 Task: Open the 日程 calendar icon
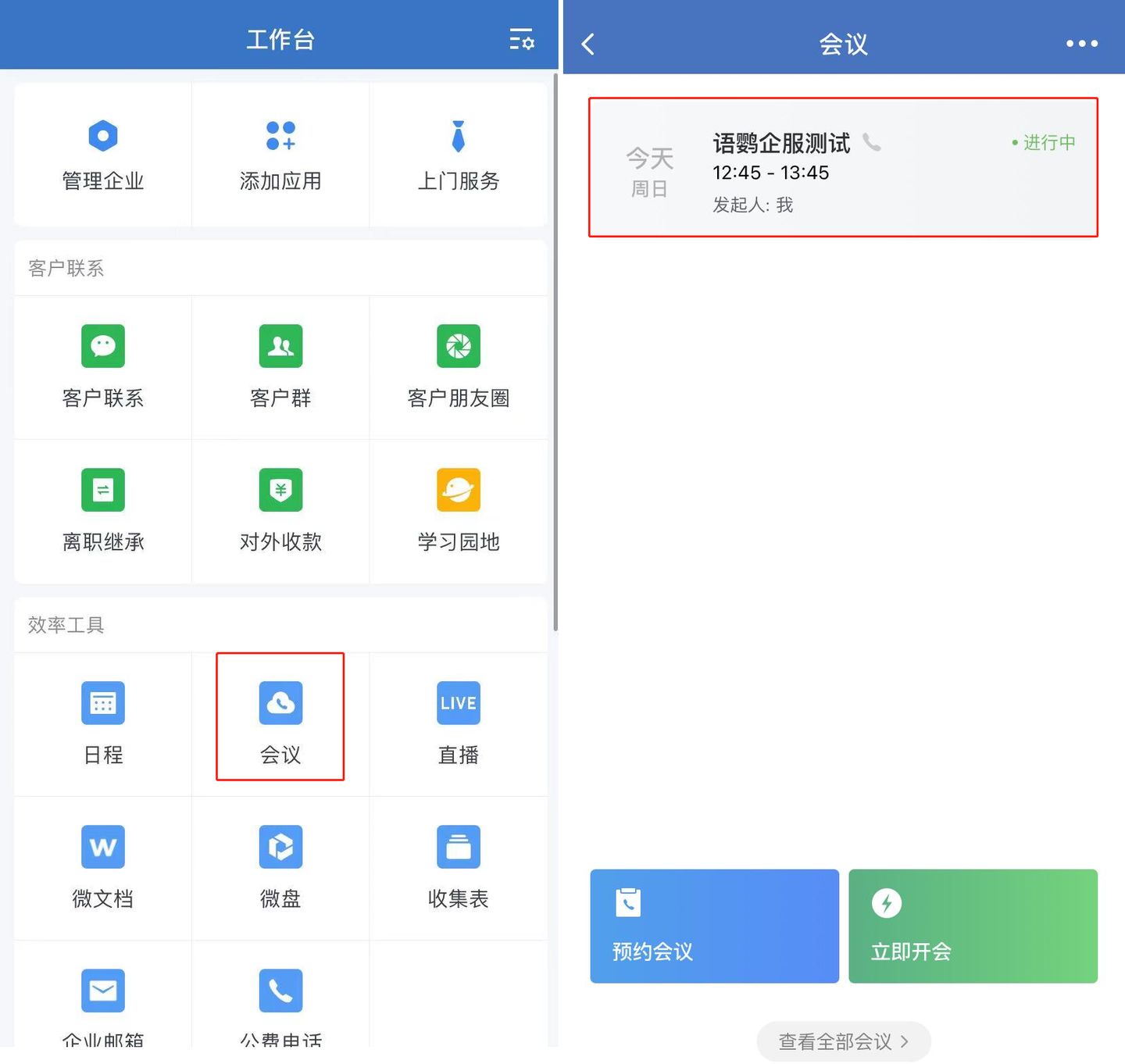[x=102, y=703]
